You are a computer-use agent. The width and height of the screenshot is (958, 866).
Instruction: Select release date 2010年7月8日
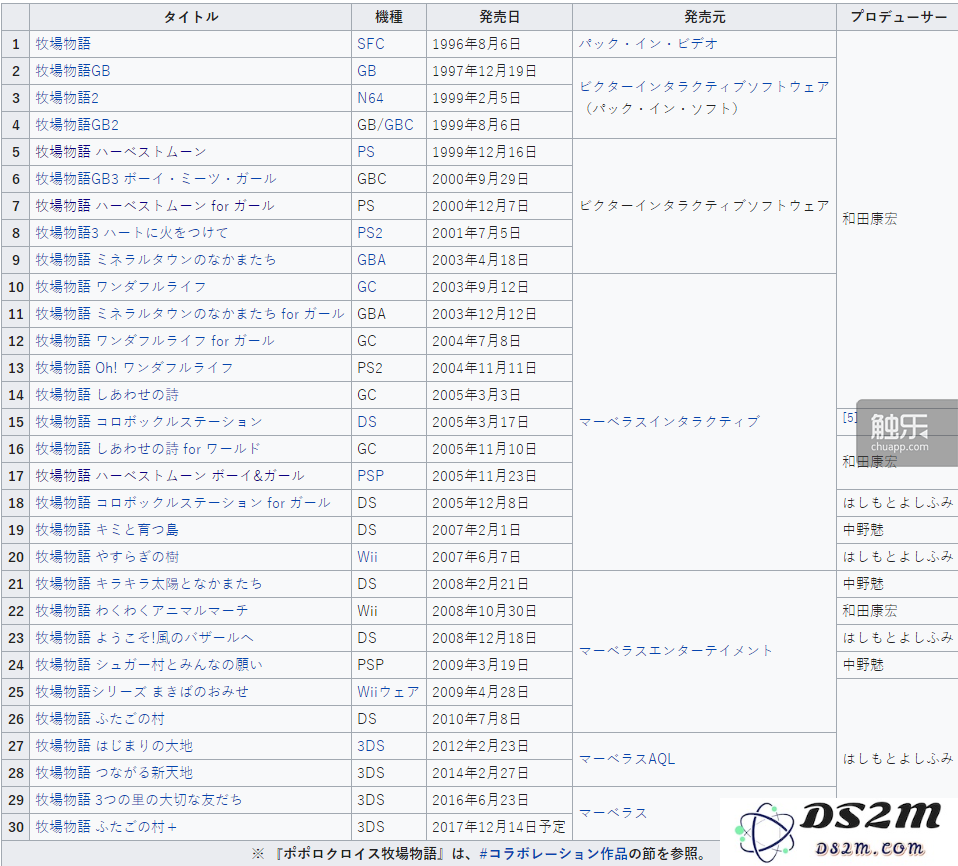(x=477, y=719)
